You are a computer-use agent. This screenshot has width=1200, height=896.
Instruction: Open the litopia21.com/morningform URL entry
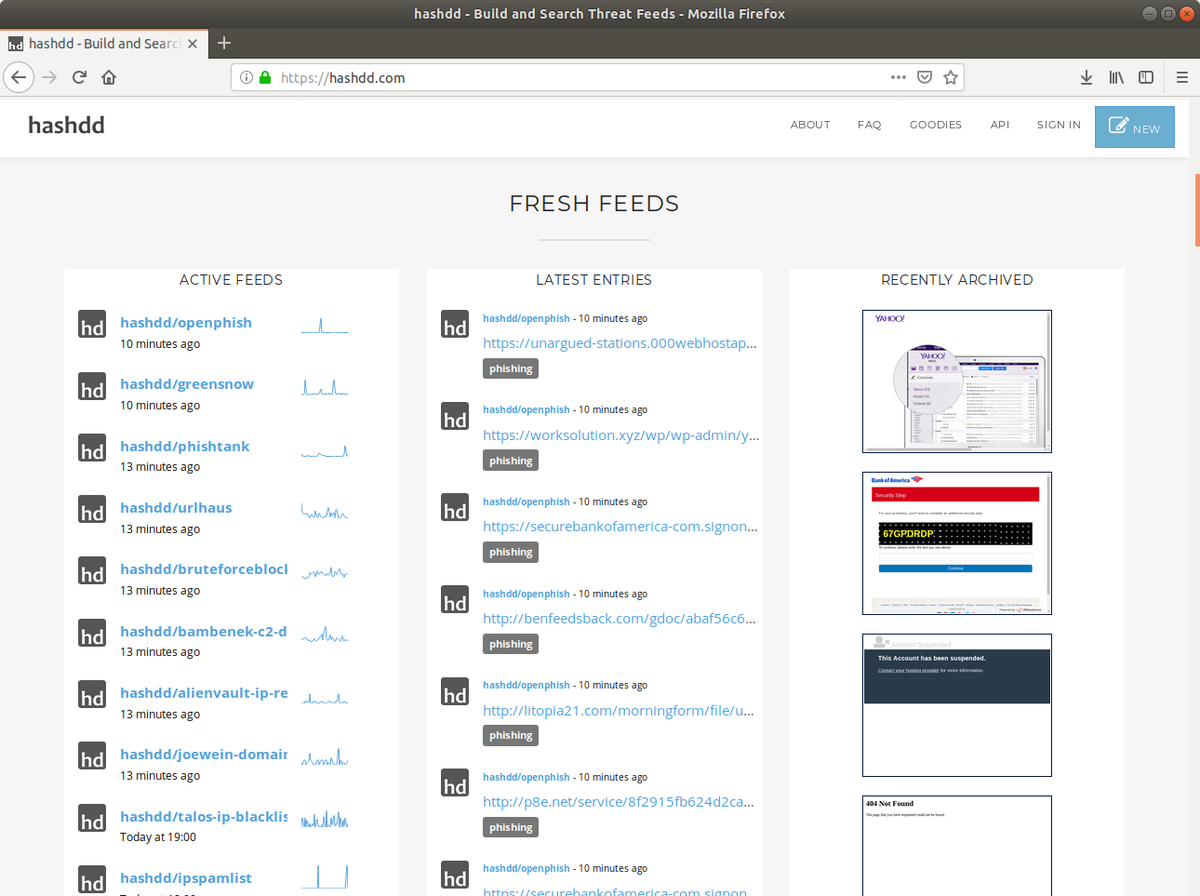pos(618,710)
